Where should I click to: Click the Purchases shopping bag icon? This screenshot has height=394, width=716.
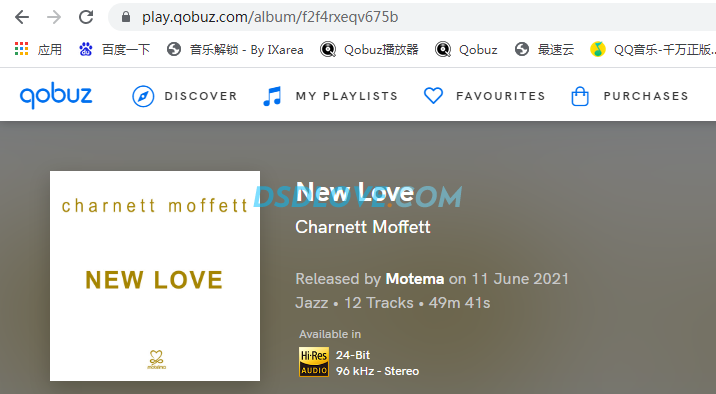coord(580,96)
